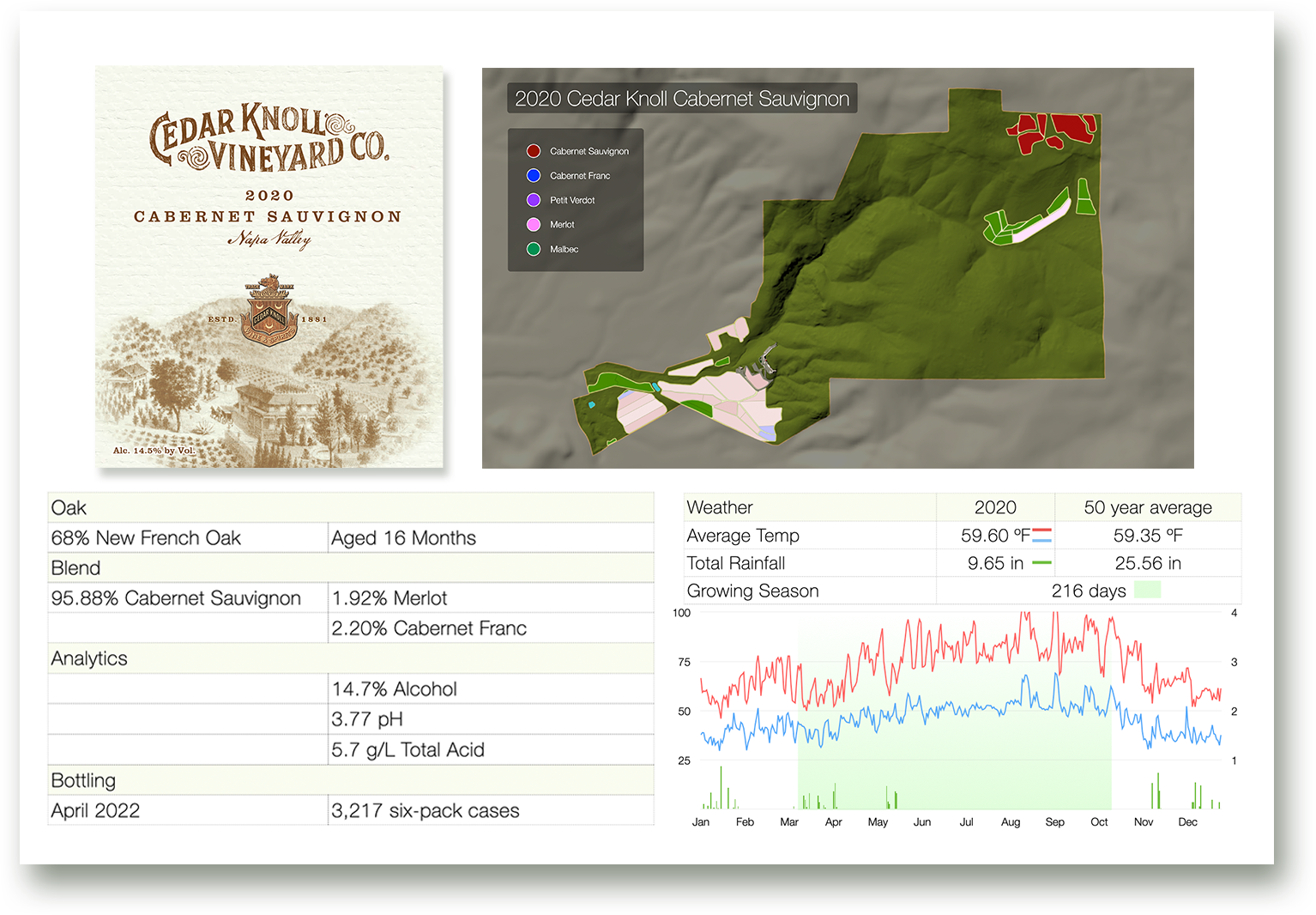
Task: Select the 'Bottling' section header
Action: pos(351,780)
